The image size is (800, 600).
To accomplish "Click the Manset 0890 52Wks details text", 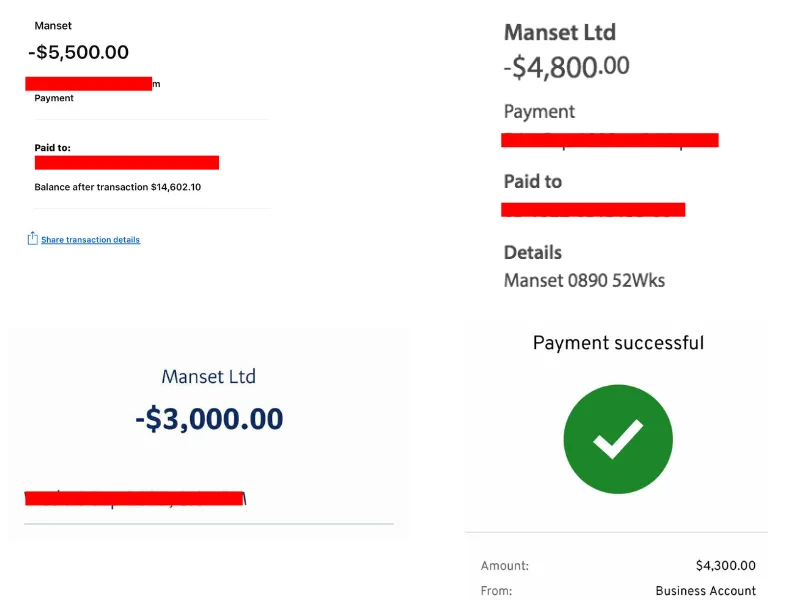I will coord(584,280).
